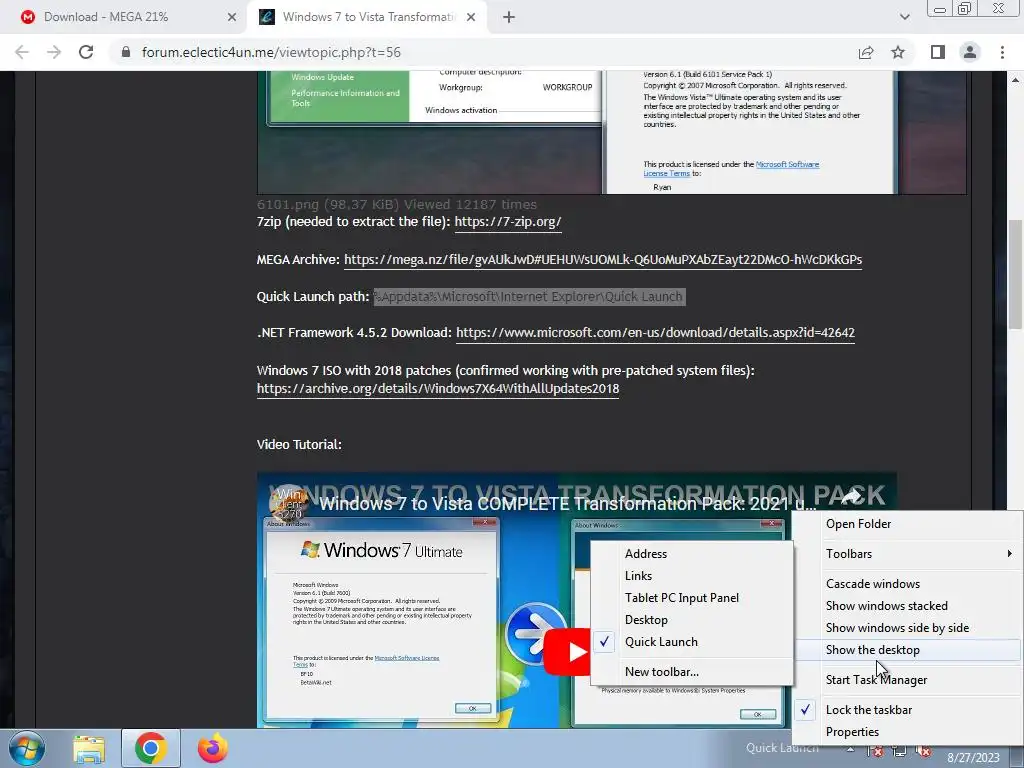Share this page via share icon

866,52
